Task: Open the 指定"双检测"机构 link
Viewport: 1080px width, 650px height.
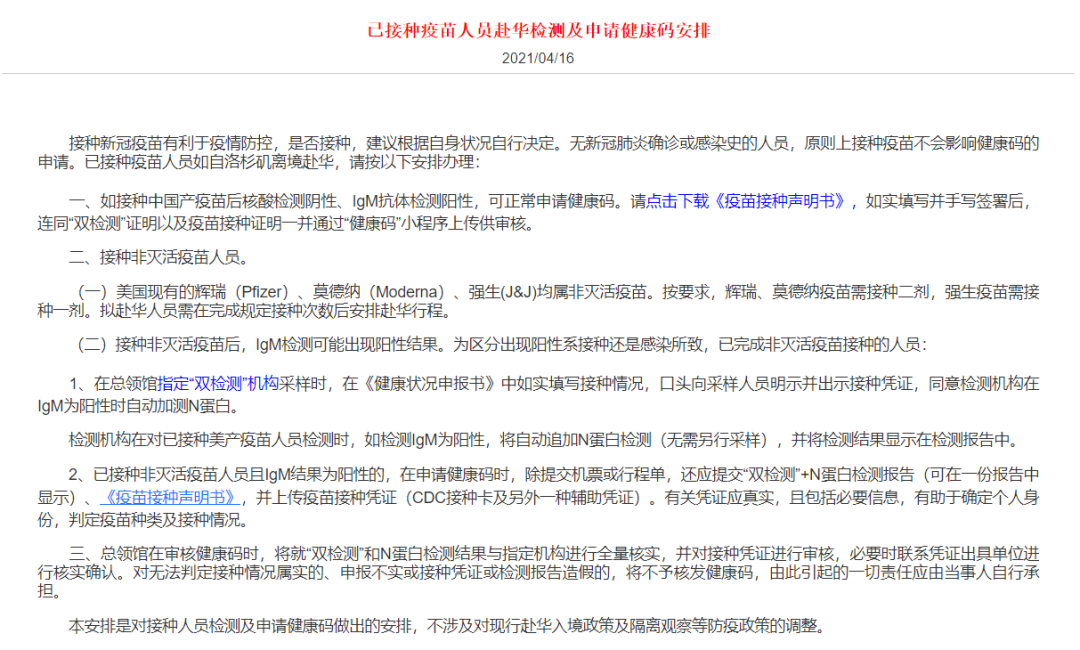Action: pos(218,384)
